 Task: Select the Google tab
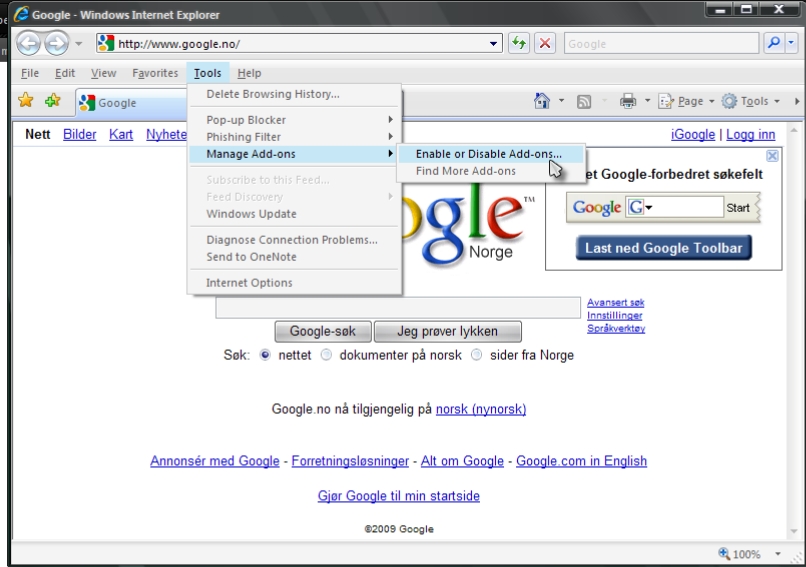coord(131,103)
